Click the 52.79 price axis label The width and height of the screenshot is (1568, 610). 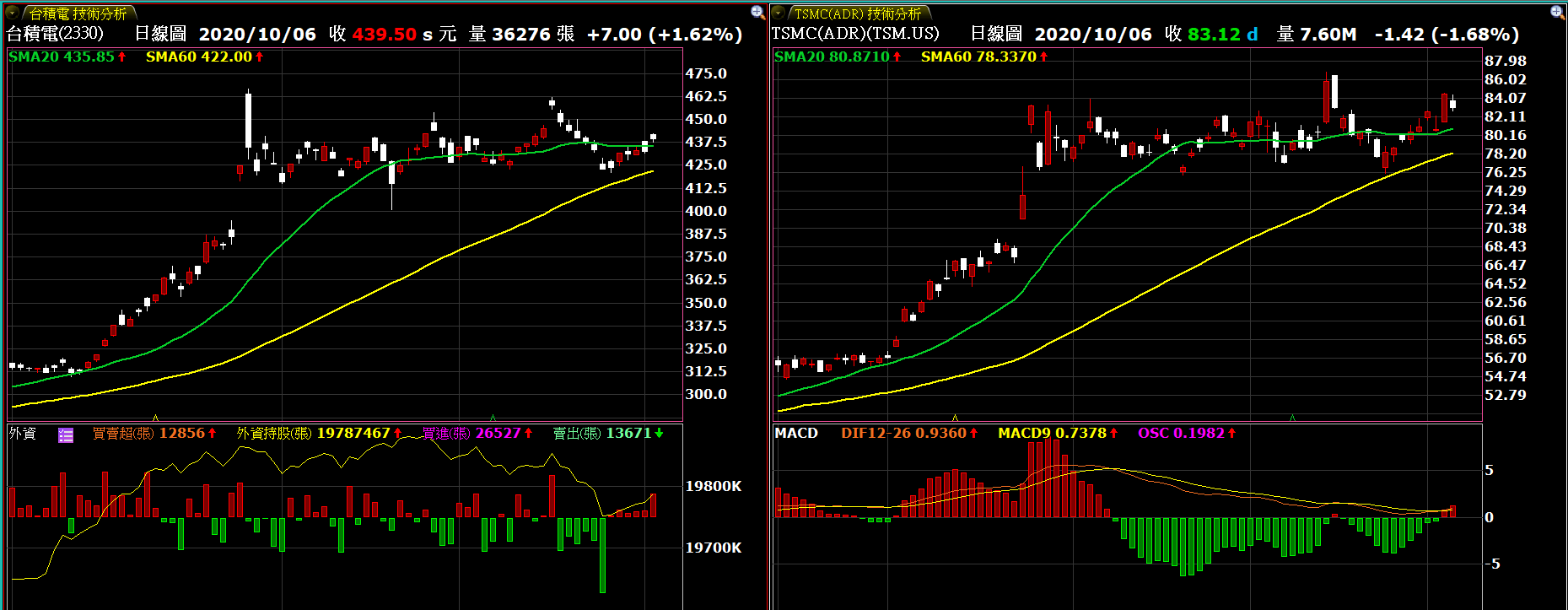(1506, 396)
